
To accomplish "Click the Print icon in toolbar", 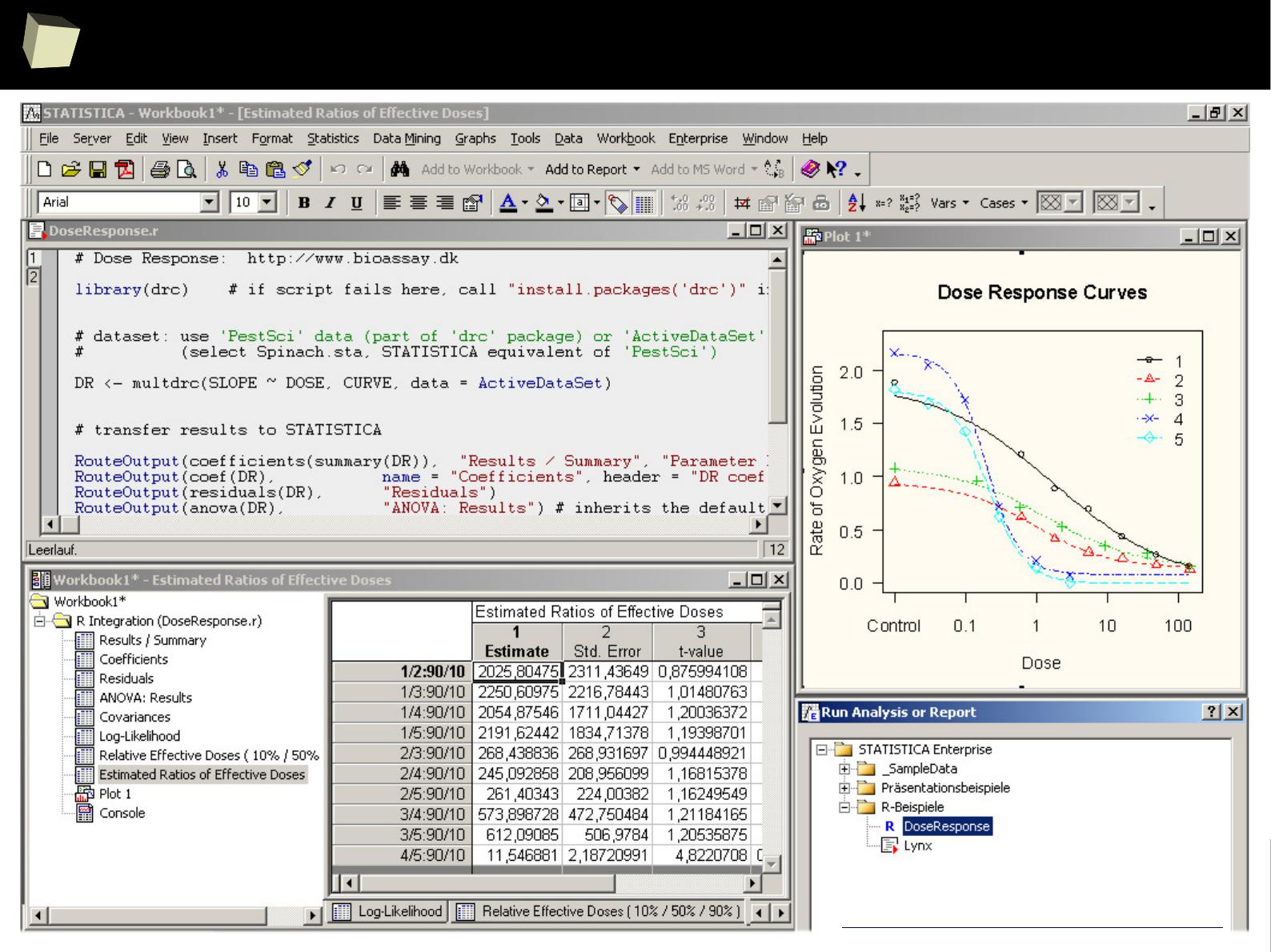I will [160, 170].
